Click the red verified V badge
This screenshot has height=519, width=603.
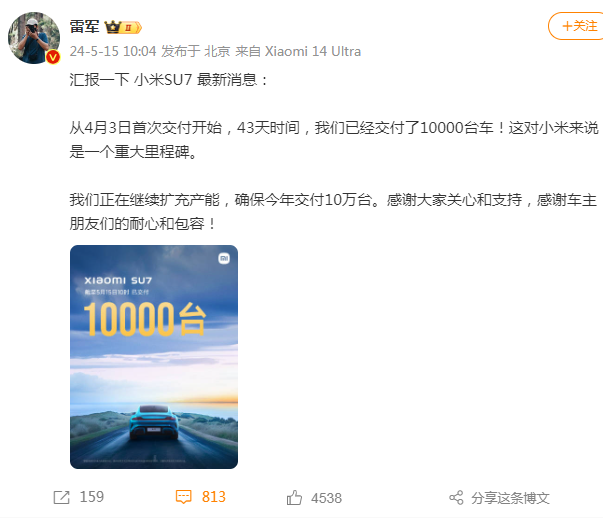click(x=53, y=57)
